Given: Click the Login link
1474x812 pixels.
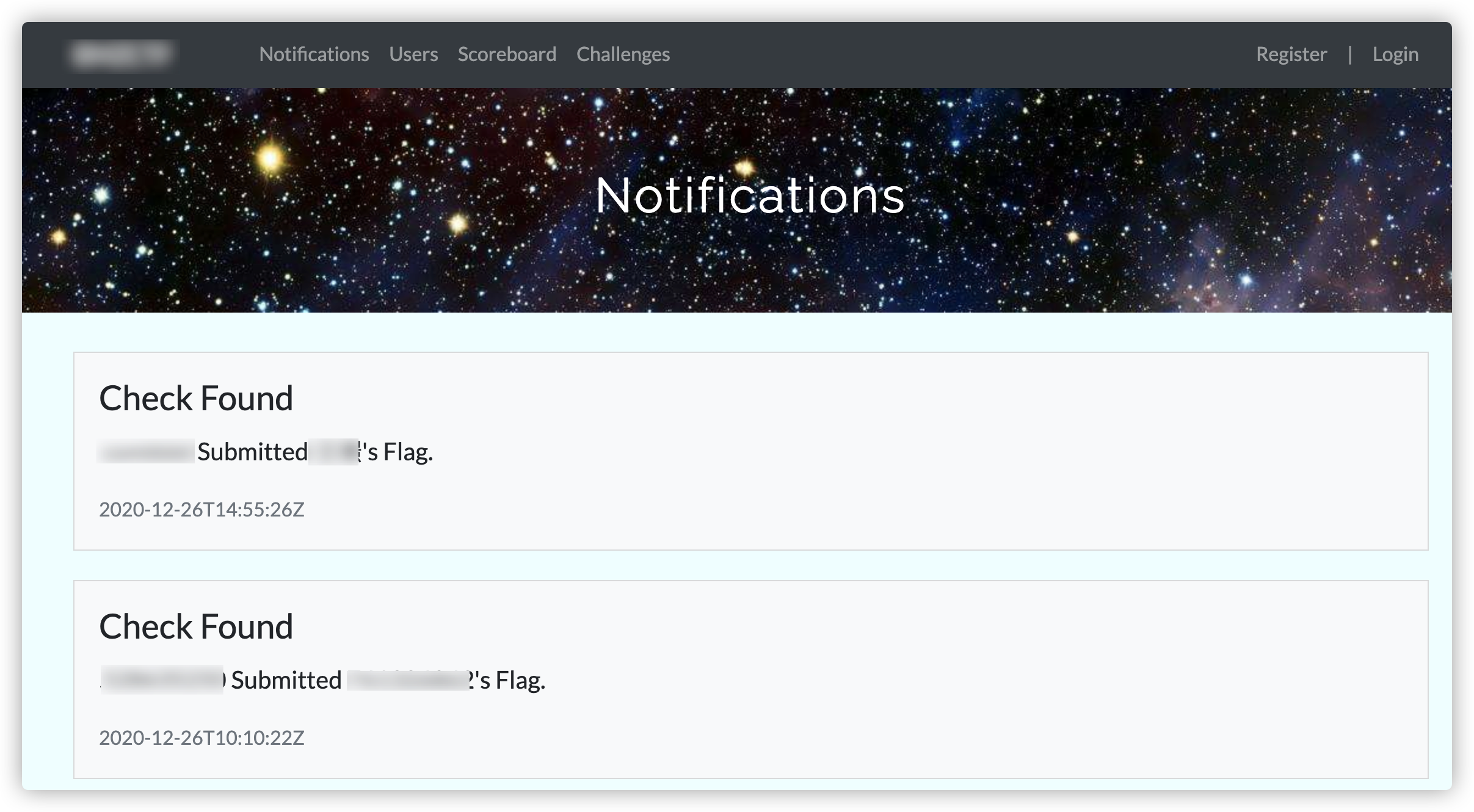Looking at the screenshot, I should tap(1395, 54).
